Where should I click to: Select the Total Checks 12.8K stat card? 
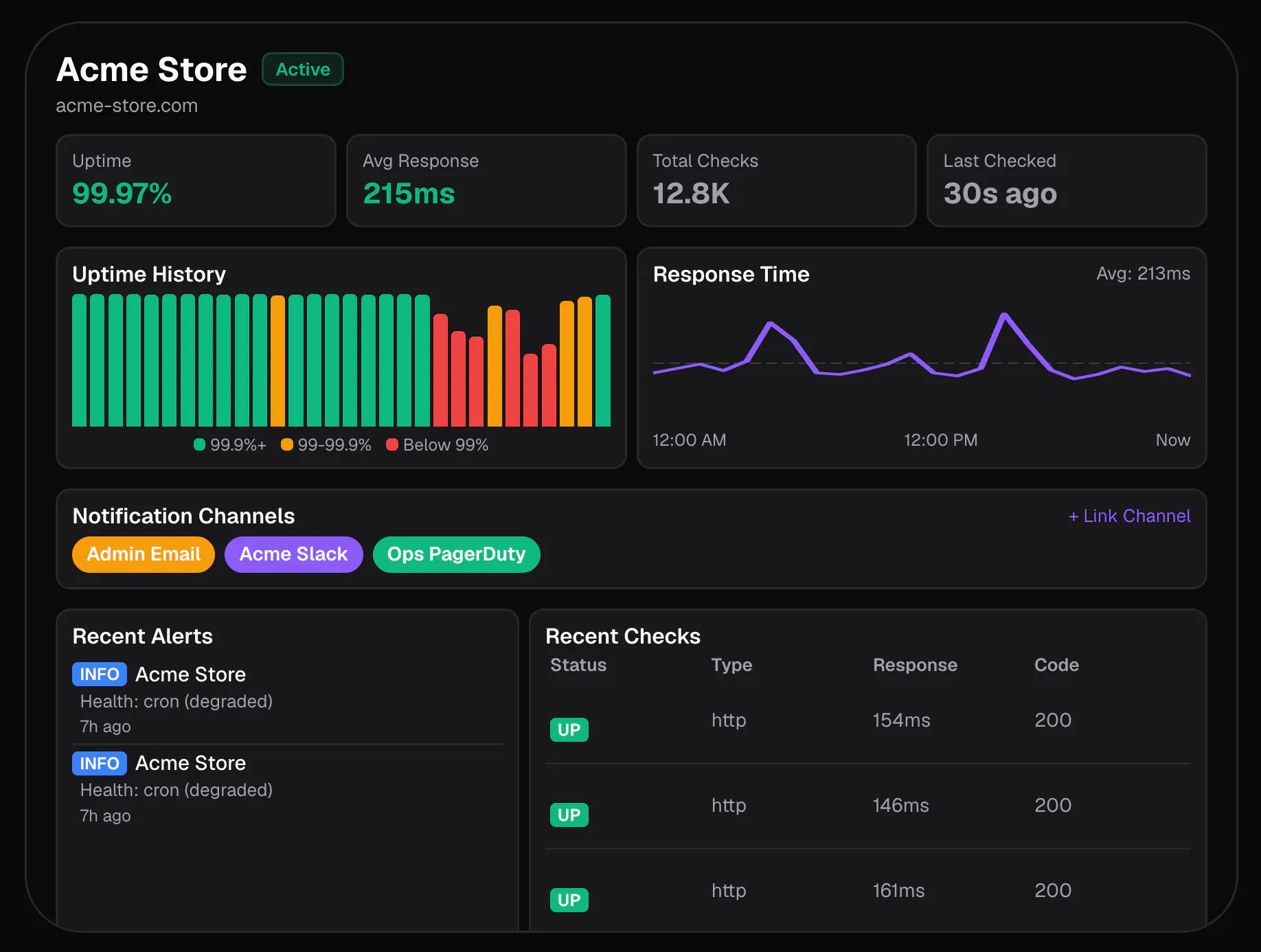pos(777,181)
